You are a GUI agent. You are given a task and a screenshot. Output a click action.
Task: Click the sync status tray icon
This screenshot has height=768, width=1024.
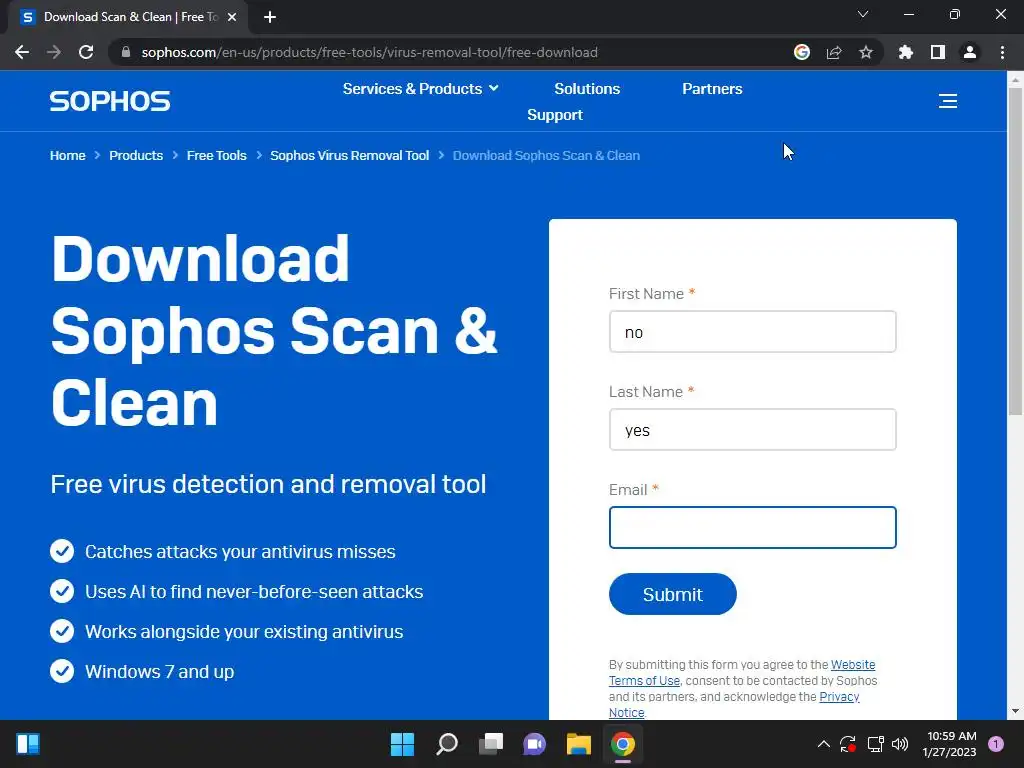pyautogui.click(x=848, y=744)
